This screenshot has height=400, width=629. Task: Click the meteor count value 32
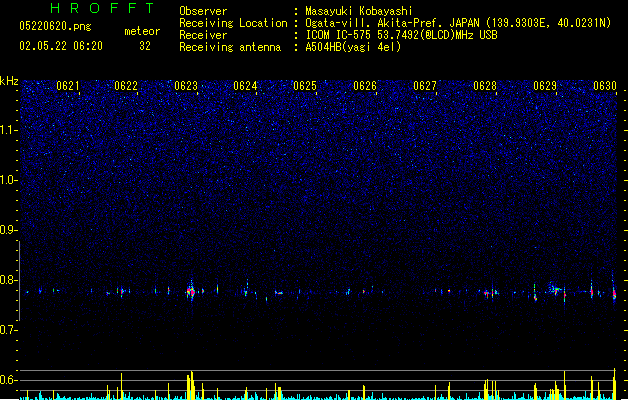(x=145, y=46)
